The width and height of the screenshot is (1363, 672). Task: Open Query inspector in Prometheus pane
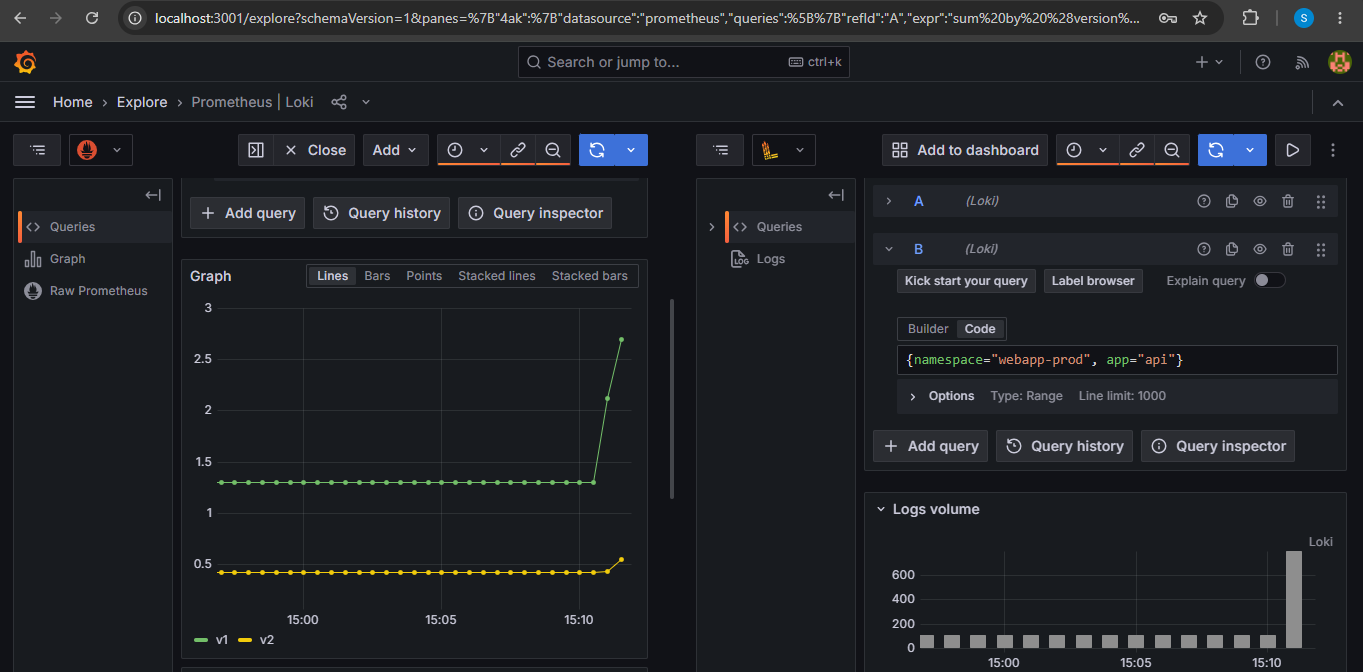tap(535, 213)
